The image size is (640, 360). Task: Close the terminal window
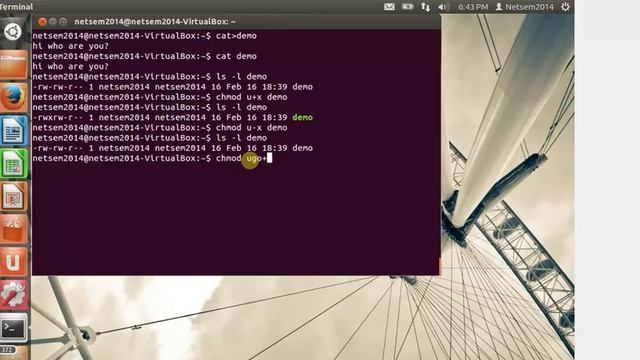[x=42, y=21]
